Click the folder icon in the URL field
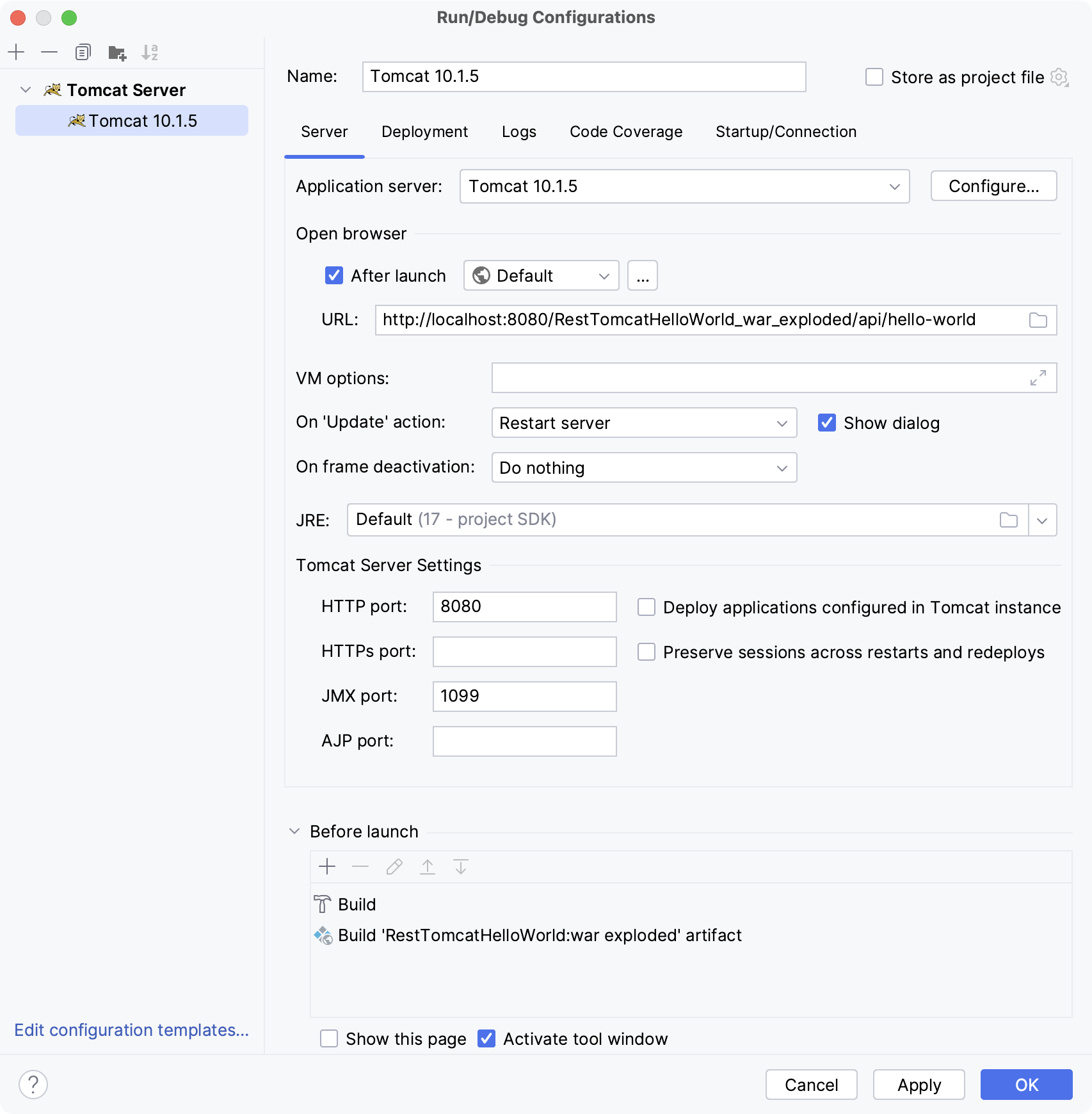Image resolution: width=1092 pixels, height=1114 pixels. 1038,320
